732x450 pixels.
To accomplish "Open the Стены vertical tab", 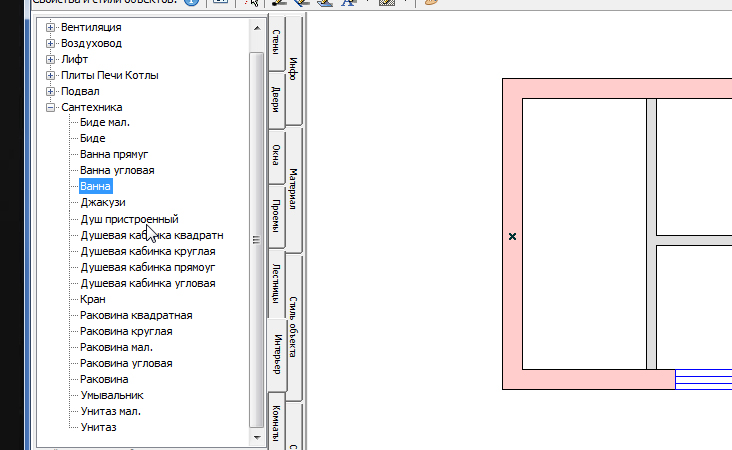I will pos(274,41).
